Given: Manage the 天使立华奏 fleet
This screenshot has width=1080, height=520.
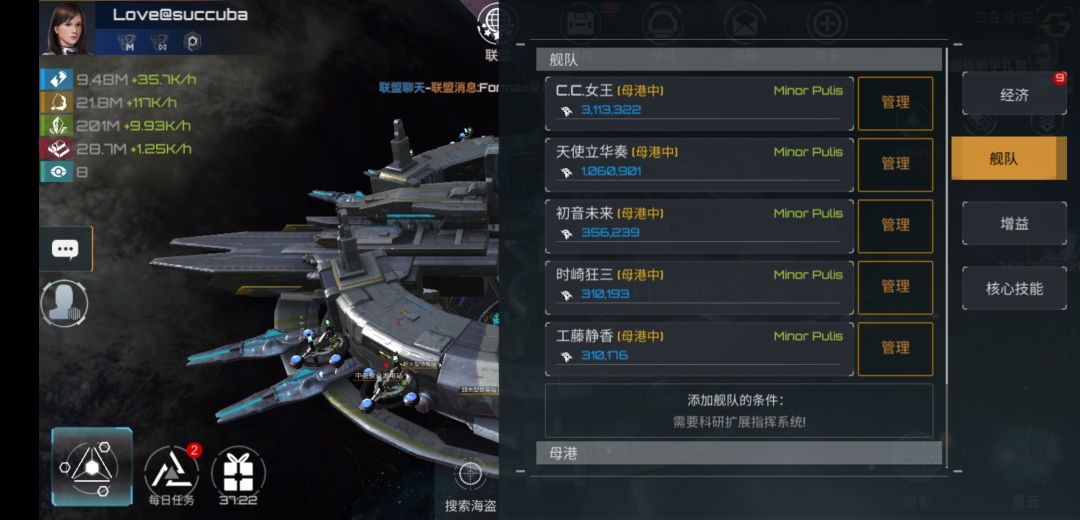Looking at the screenshot, I should pyautogui.click(x=895, y=165).
